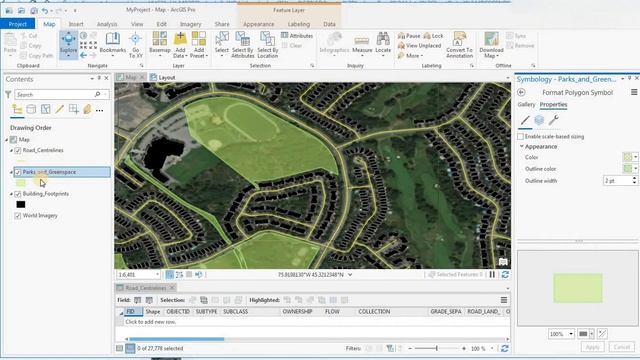Pause map drawing
This screenshot has width=640, height=360.
(x=492, y=275)
